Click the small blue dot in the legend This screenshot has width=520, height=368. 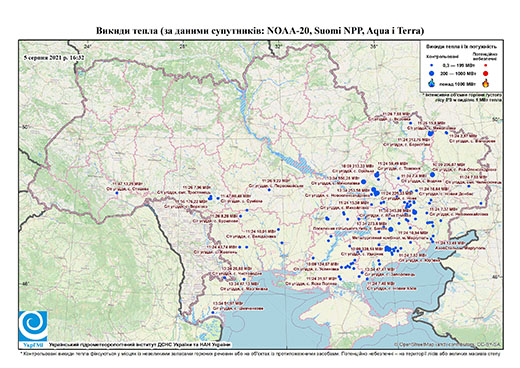pos(432,65)
